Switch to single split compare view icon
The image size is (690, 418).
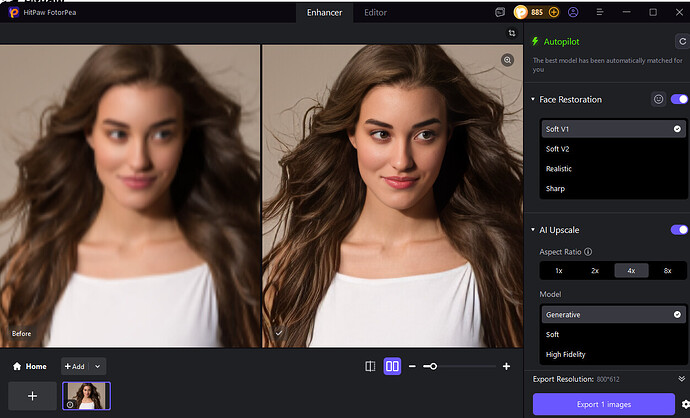coord(370,367)
